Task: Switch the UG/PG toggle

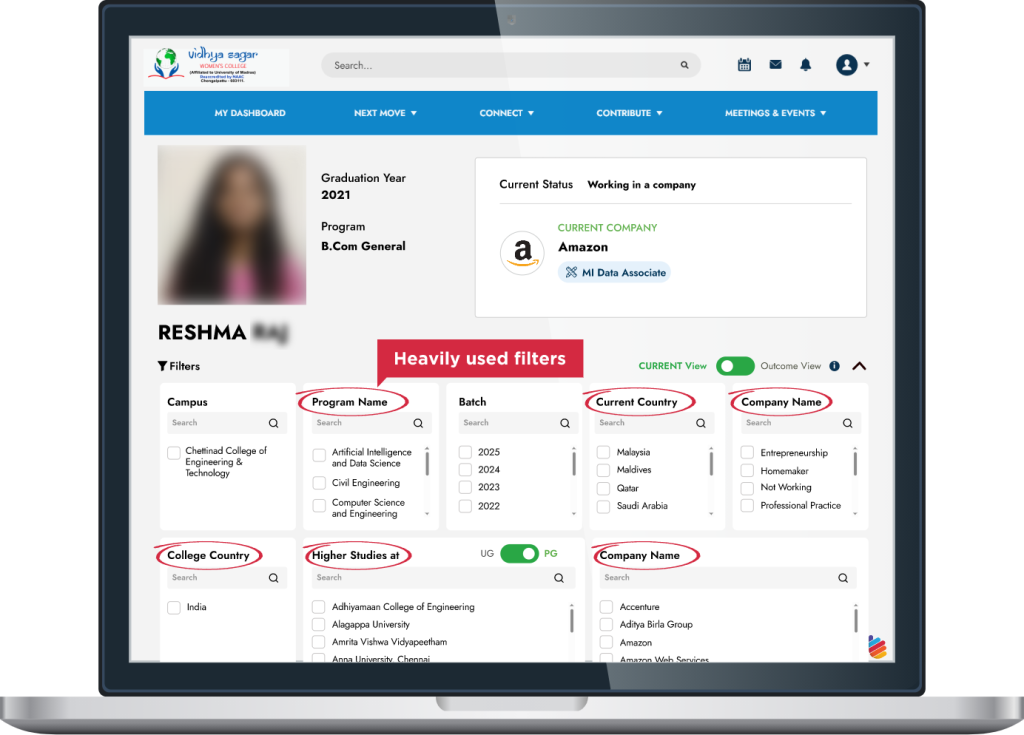Action: (519, 553)
